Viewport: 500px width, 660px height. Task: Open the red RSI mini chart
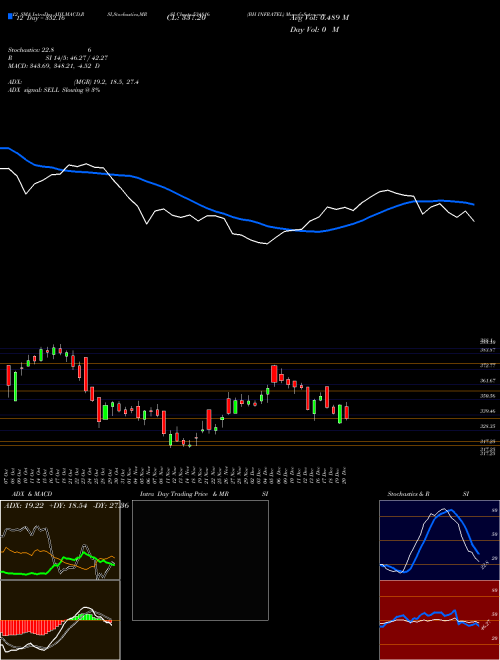[439, 620]
